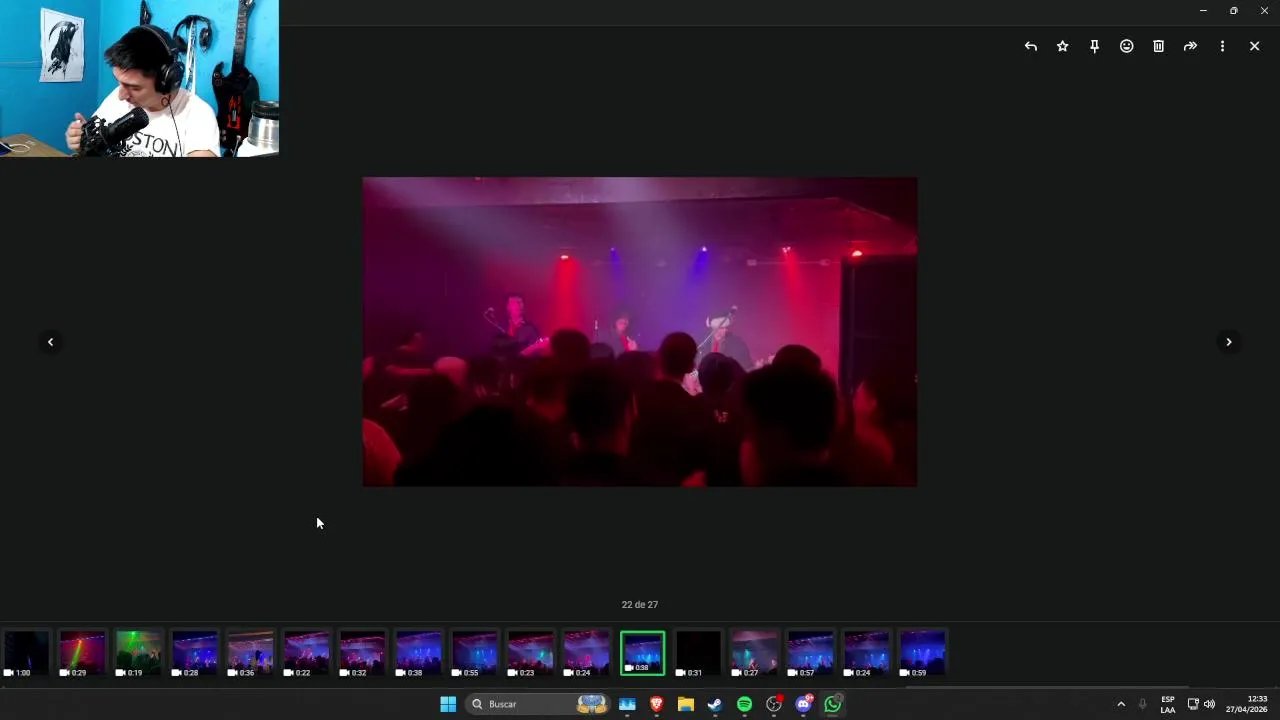
Task: Click the microphone tray icon
Action: pyautogui.click(x=1142, y=704)
